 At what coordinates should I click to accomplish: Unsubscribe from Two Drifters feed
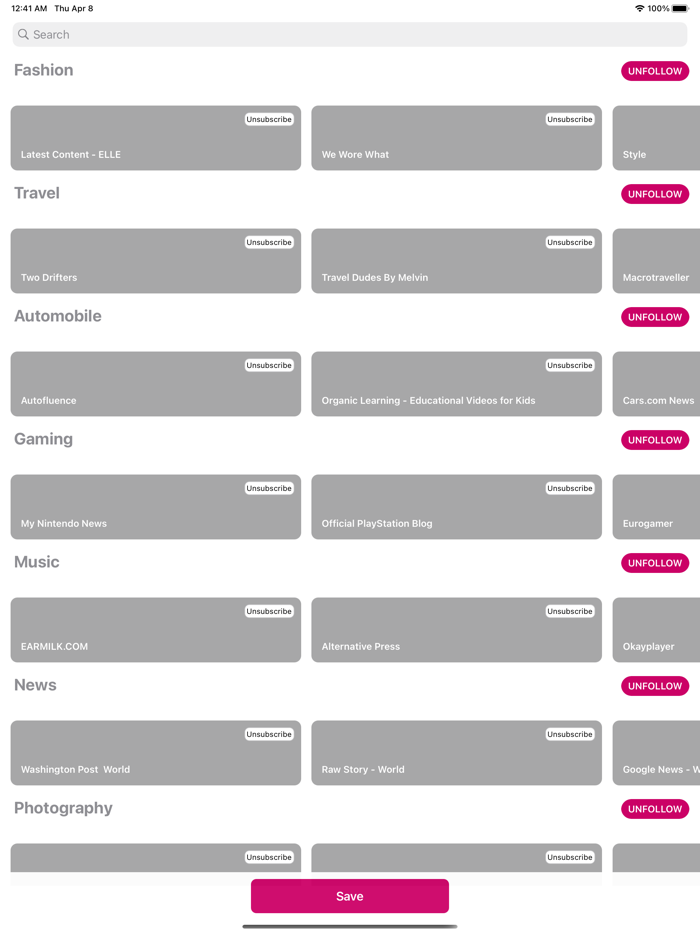click(x=269, y=242)
